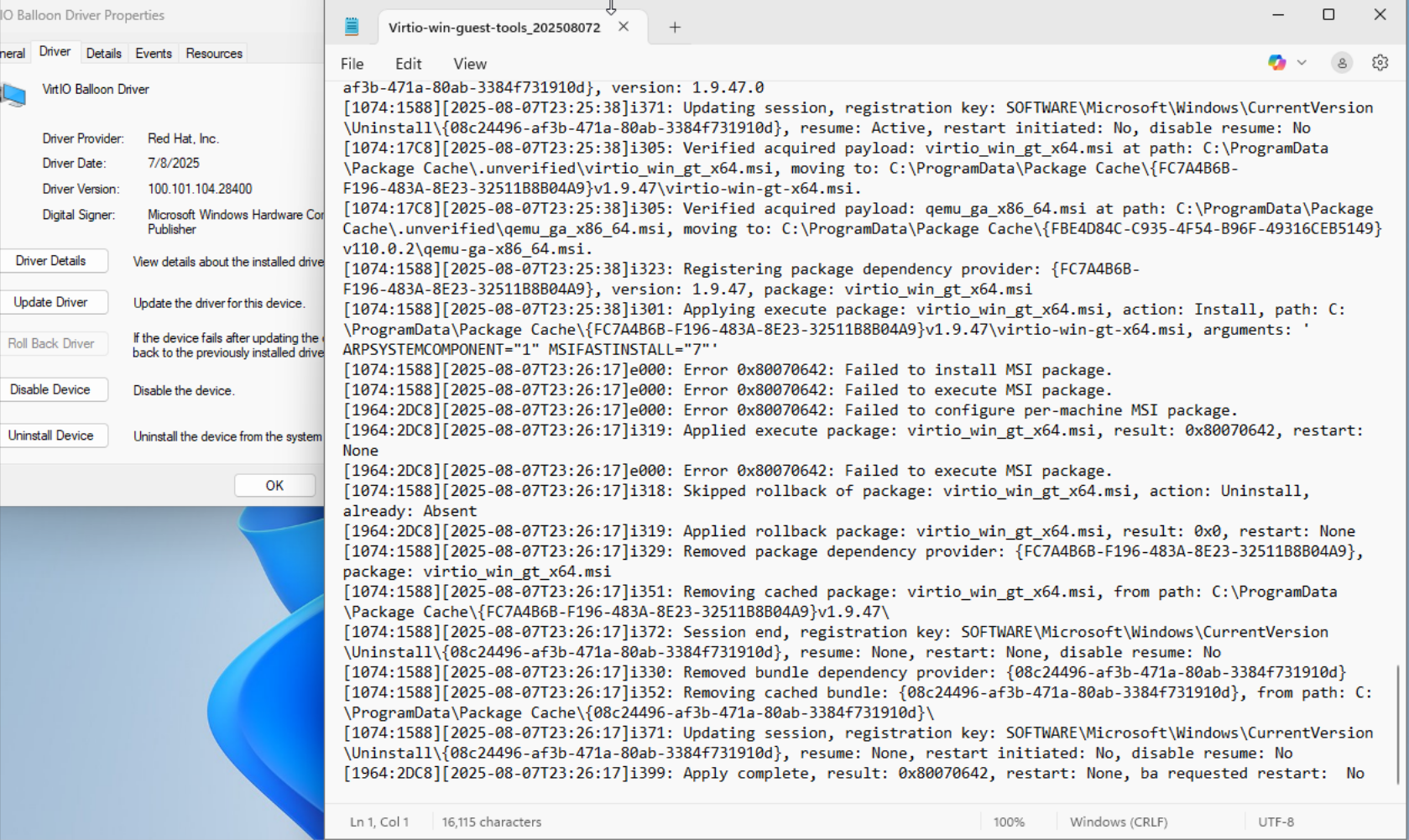Click the 'Failed to configure per-machine MSI package' line
The image size is (1409, 840).
pyautogui.click(x=791, y=410)
